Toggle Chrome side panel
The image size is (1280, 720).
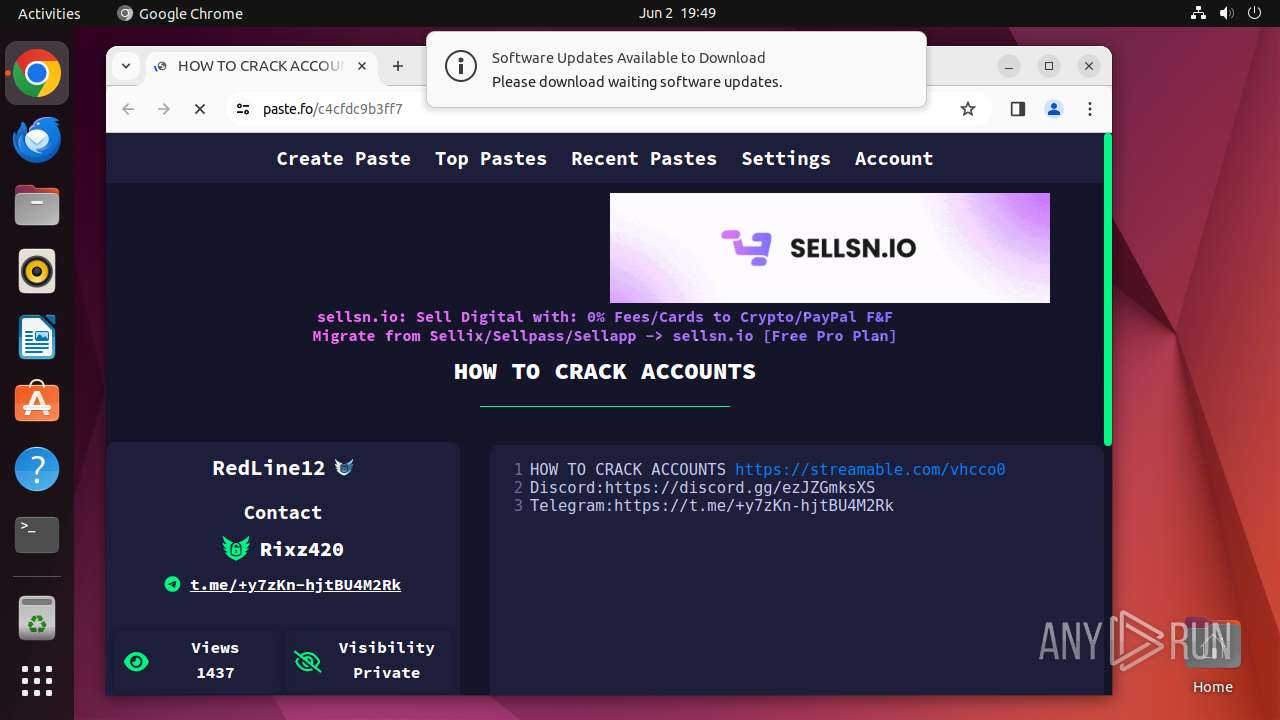[1018, 109]
